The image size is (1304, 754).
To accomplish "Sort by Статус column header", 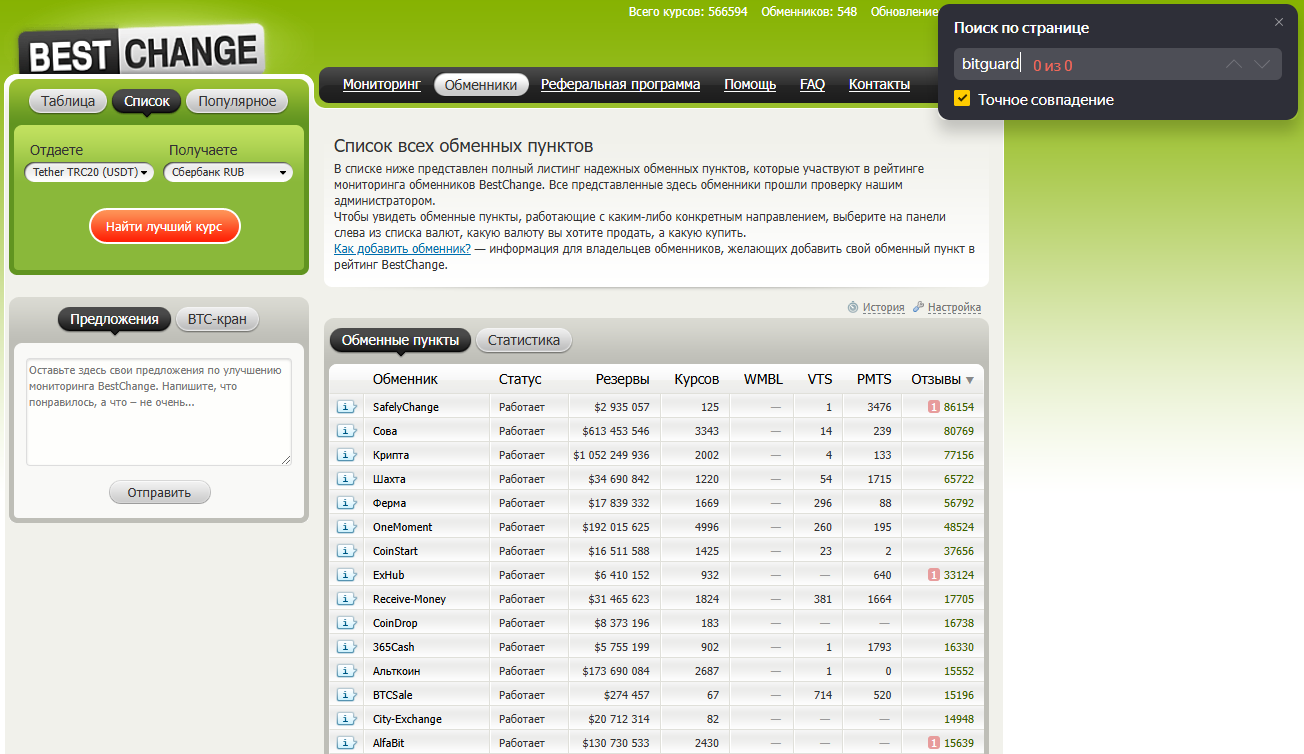I will 520,379.
